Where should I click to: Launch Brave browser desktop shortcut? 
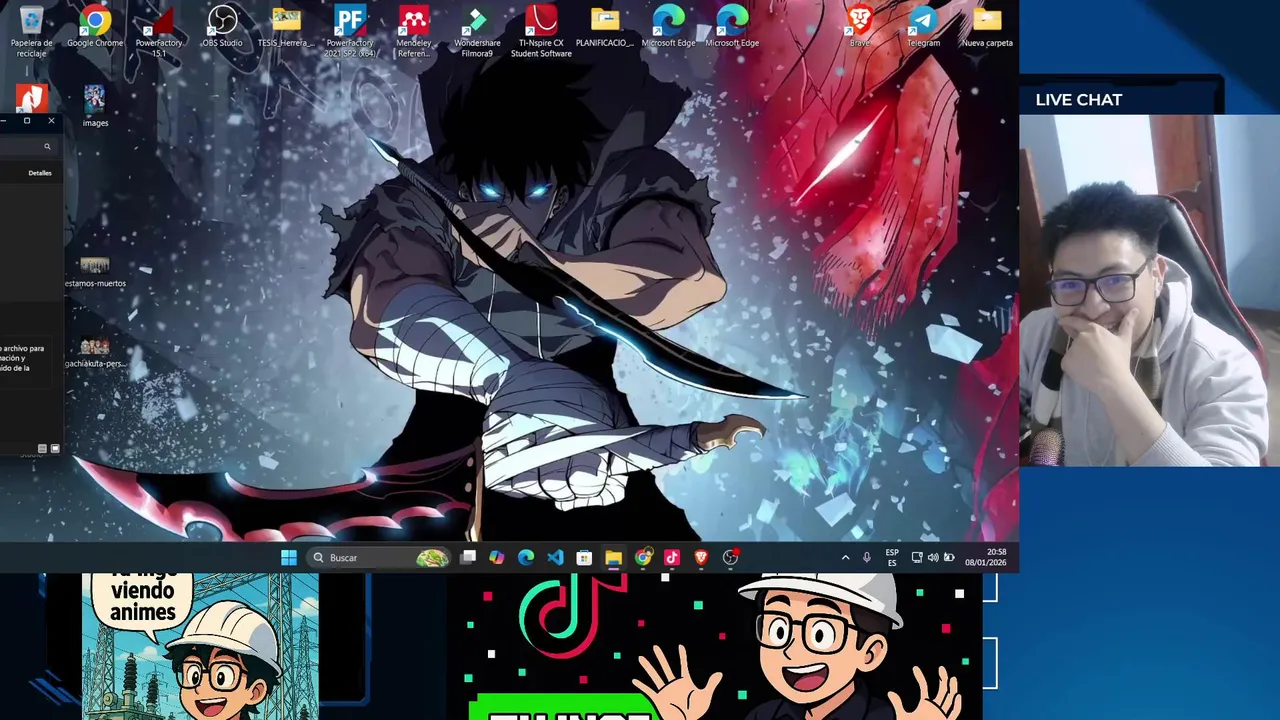coord(859,27)
